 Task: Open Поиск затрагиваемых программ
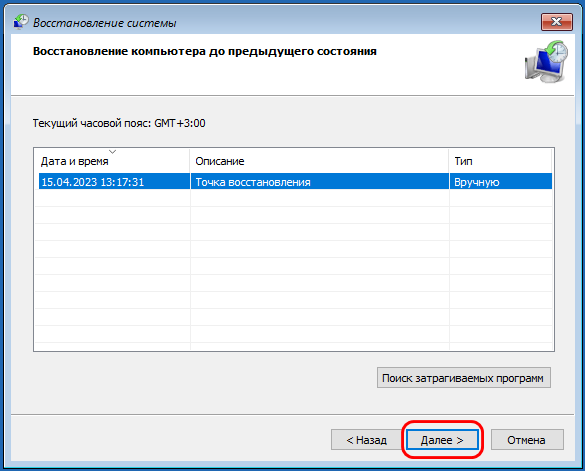(463, 378)
